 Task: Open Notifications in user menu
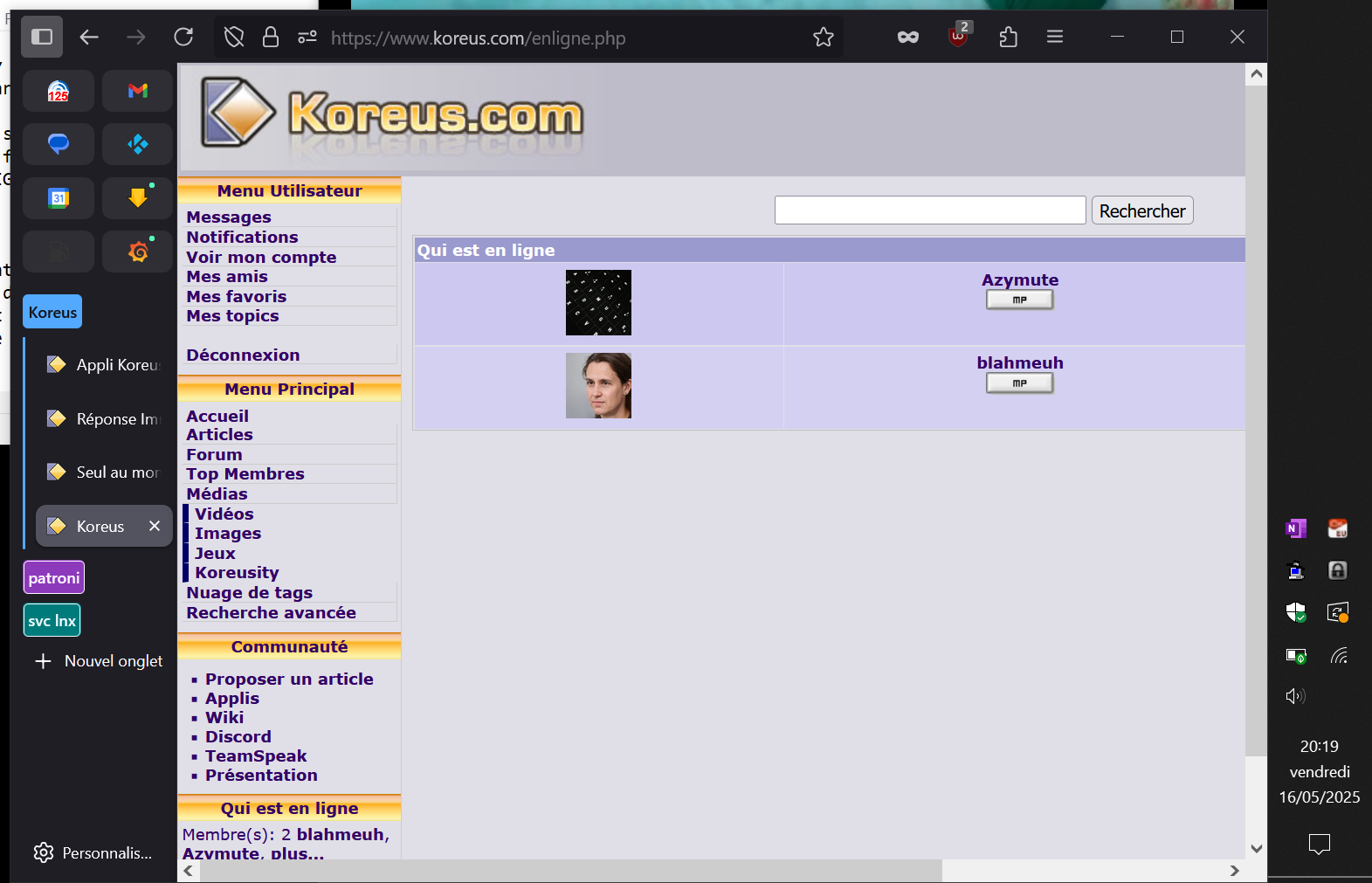click(242, 237)
